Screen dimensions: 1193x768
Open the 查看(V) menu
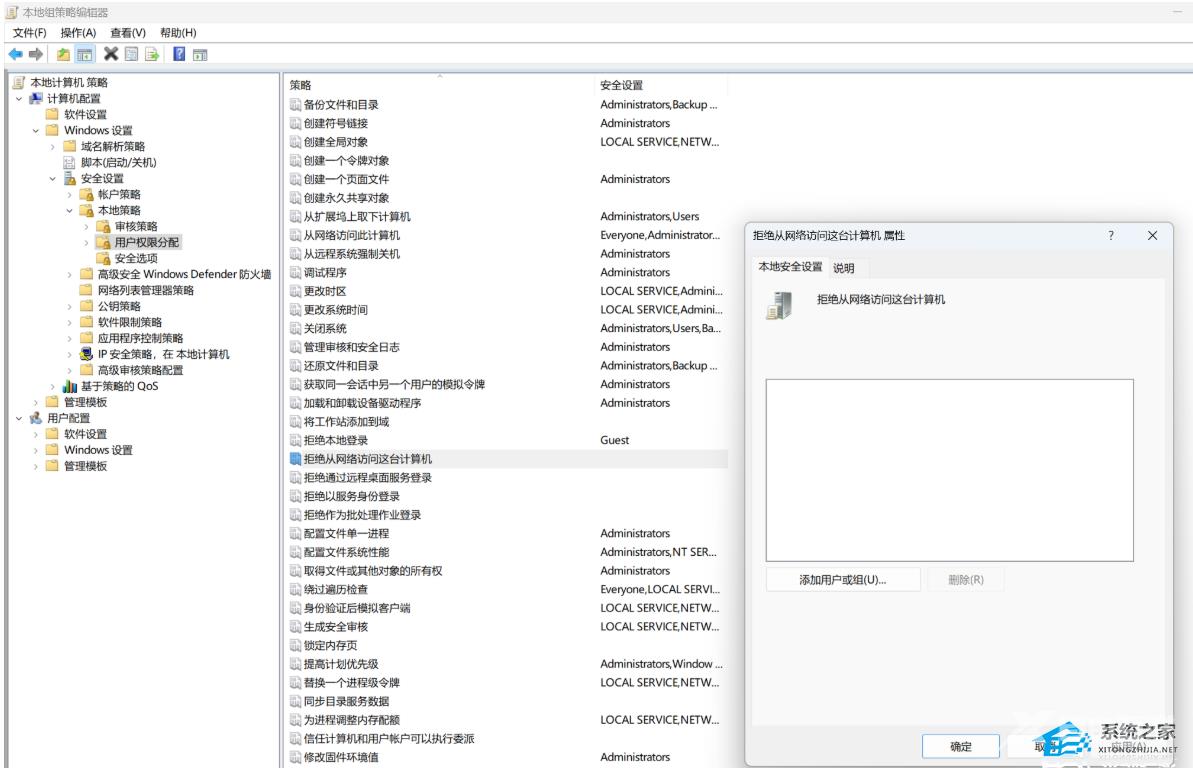click(128, 33)
